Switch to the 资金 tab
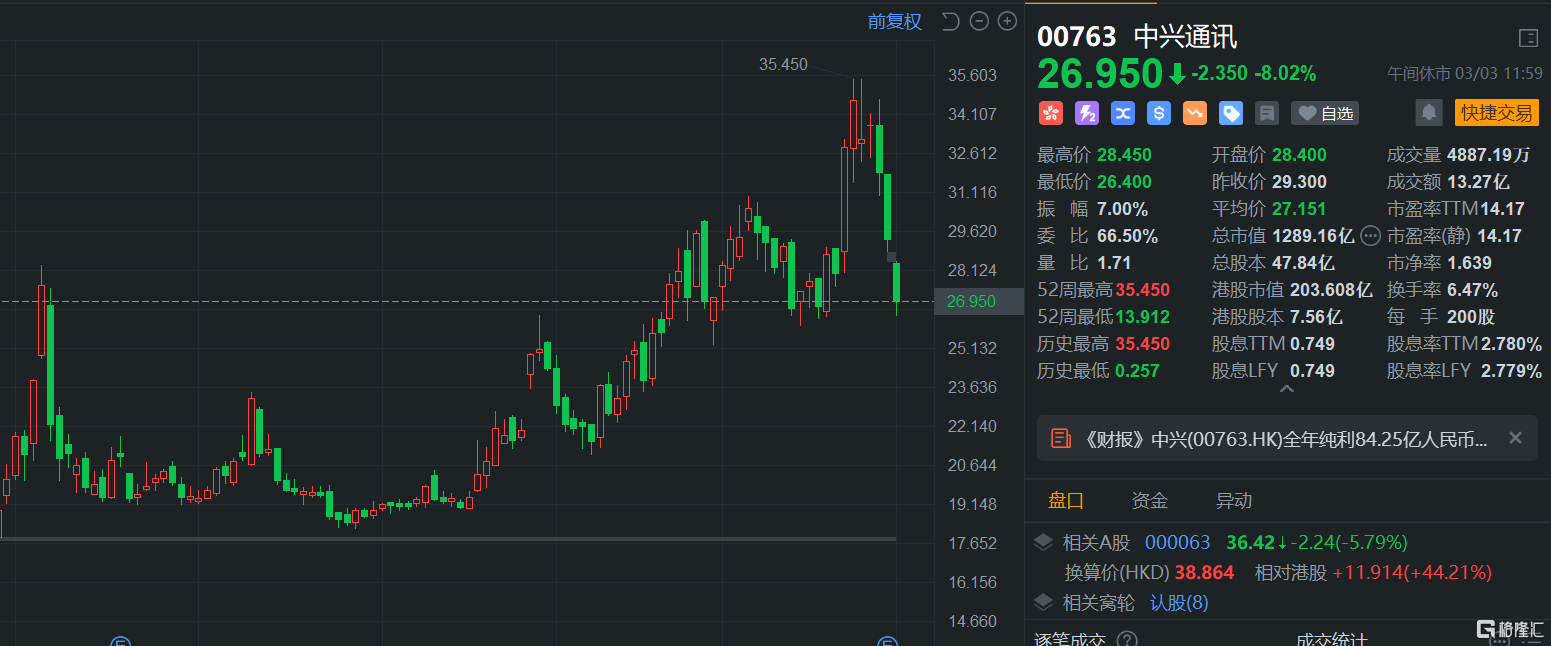 pos(1150,501)
